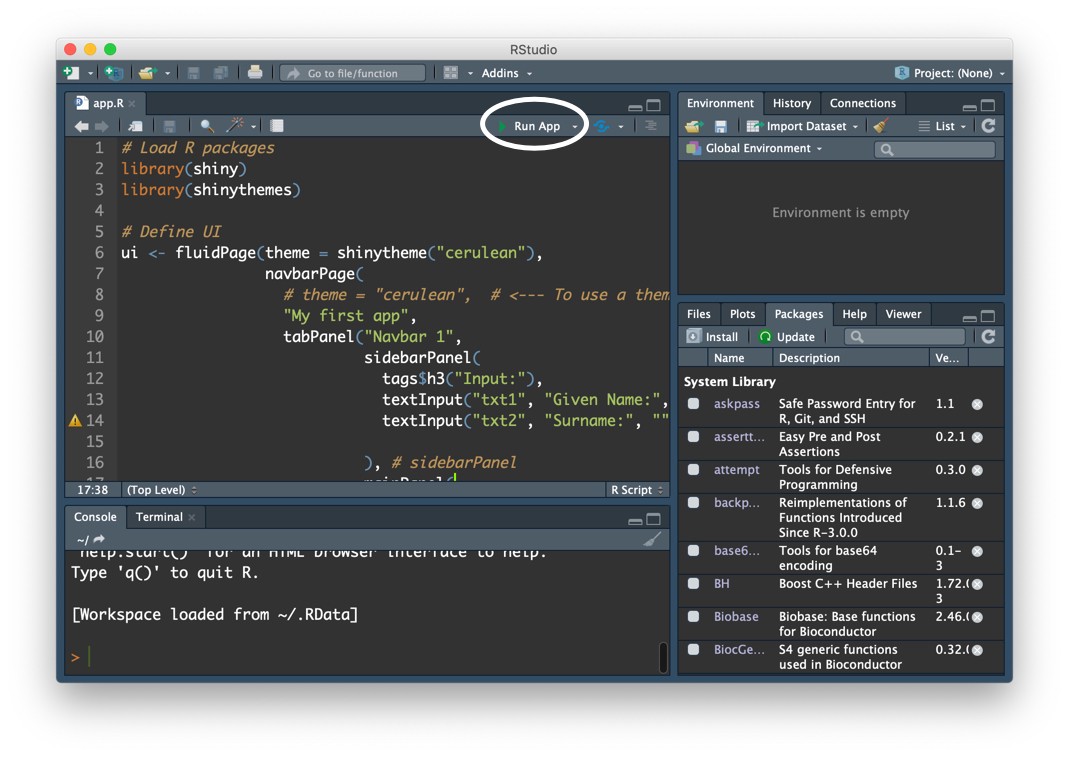Viewport: 1069px width, 757px height.
Task: Open the attempt package link
Action: [736, 469]
